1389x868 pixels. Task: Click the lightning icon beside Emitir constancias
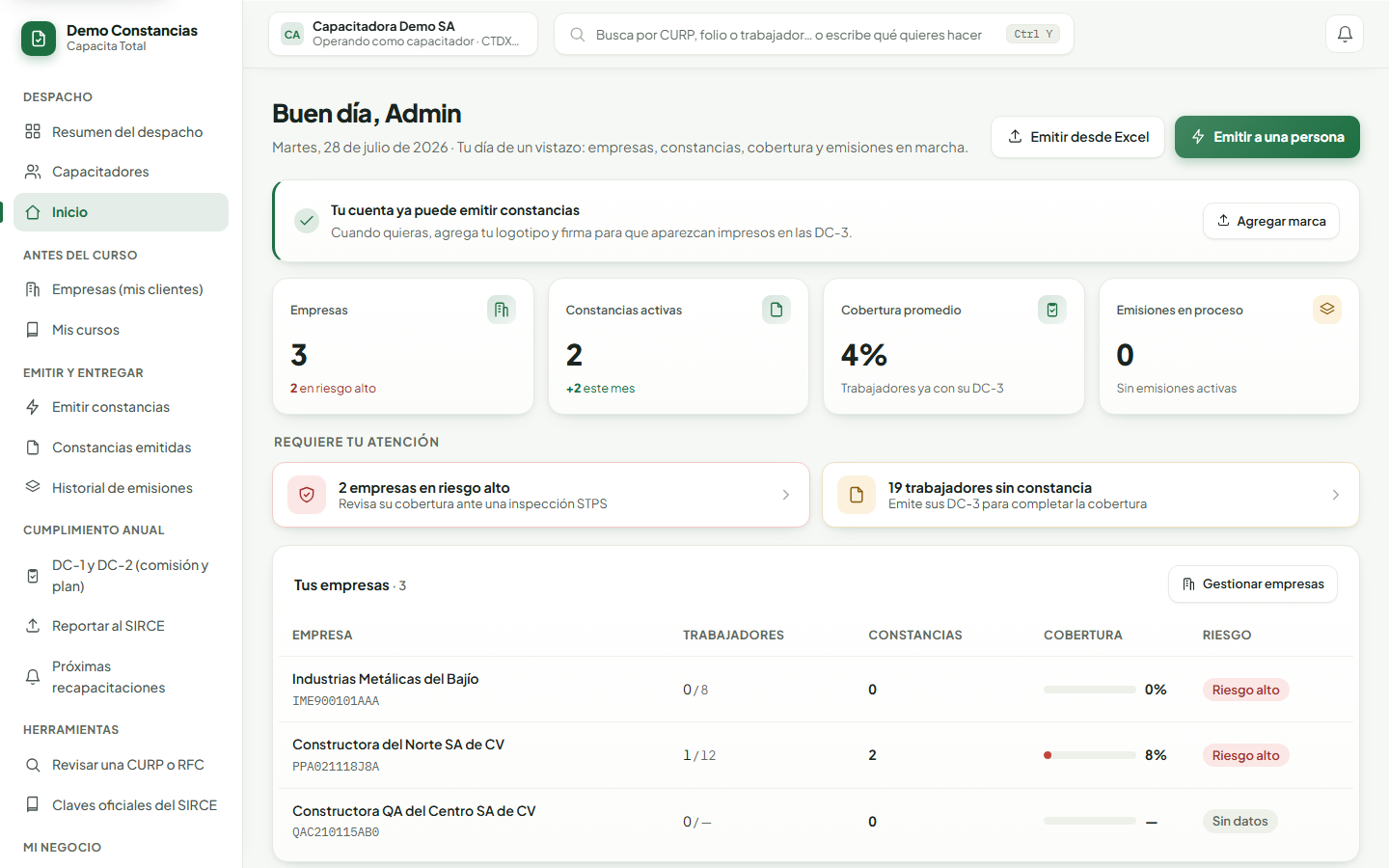tap(33, 407)
